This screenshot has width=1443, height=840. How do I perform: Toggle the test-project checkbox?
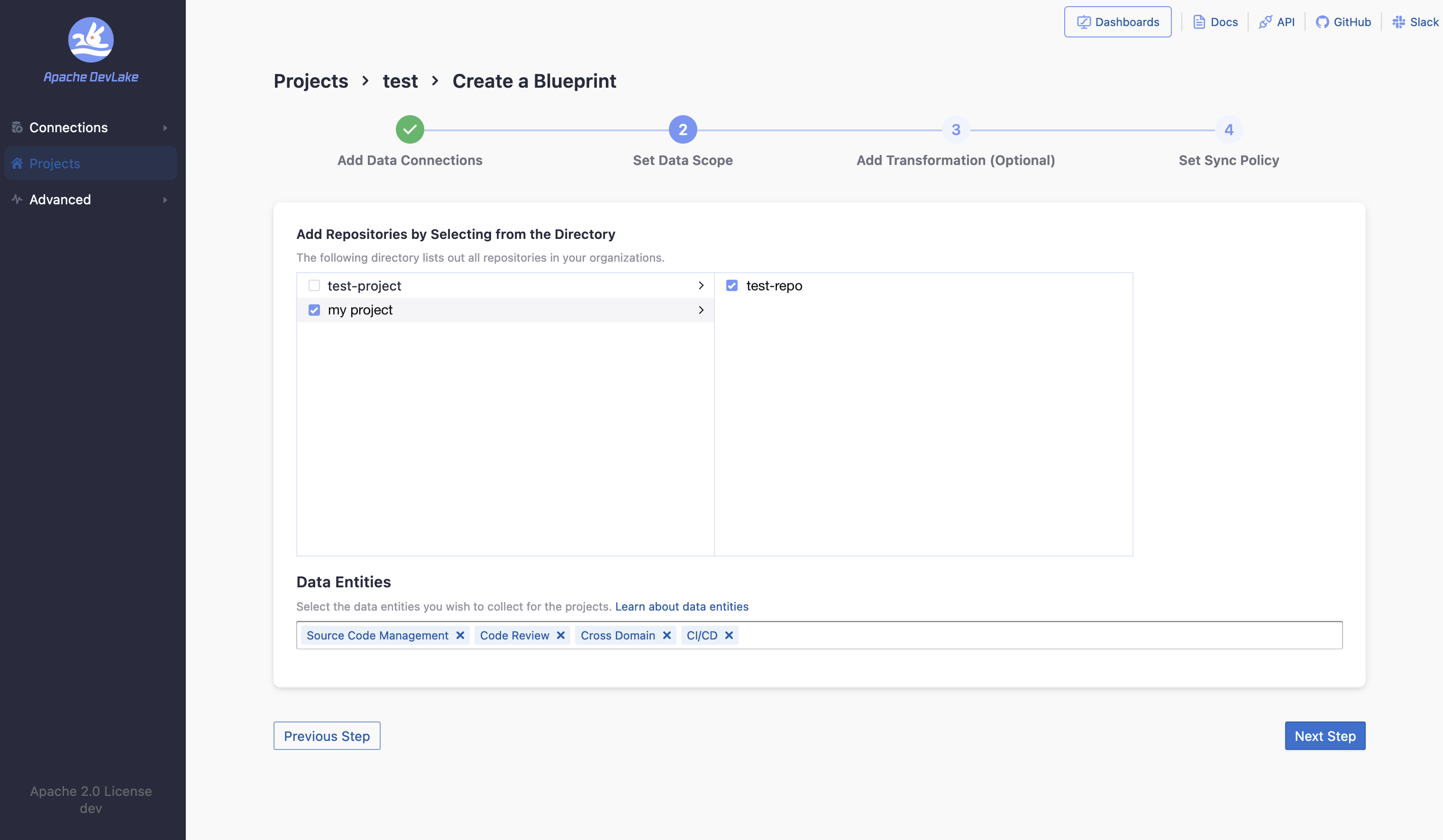coord(314,285)
